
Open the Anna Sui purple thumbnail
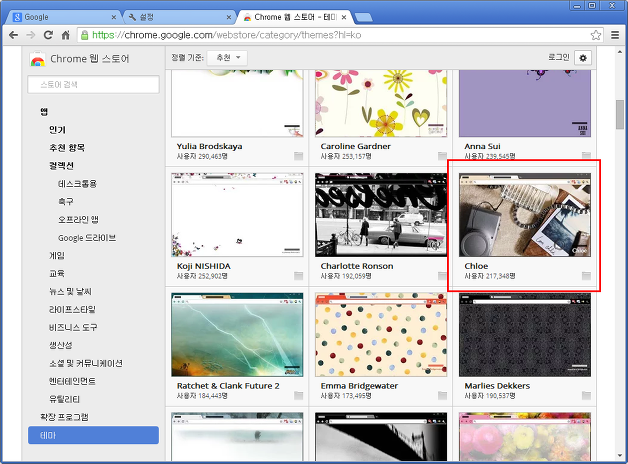pos(525,104)
